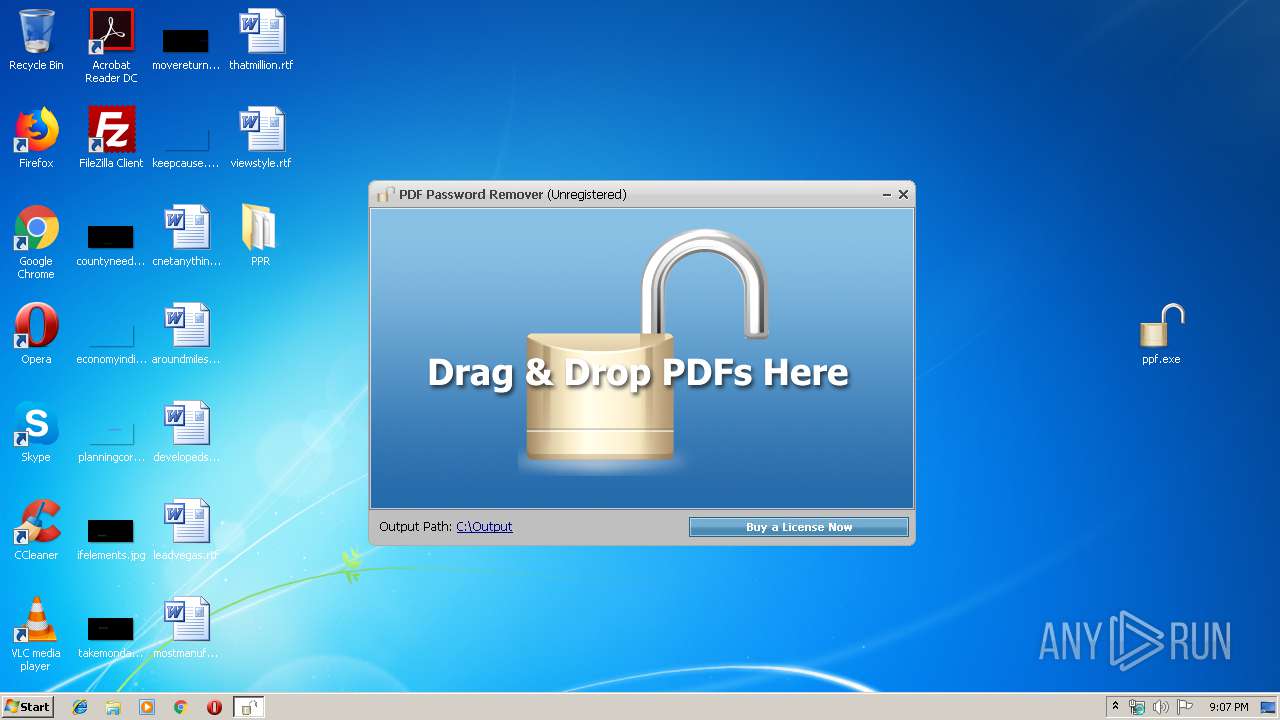Image resolution: width=1280 pixels, height=720 pixels.
Task: Open the Windows Start menu
Action: pyautogui.click(x=27, y=707)
